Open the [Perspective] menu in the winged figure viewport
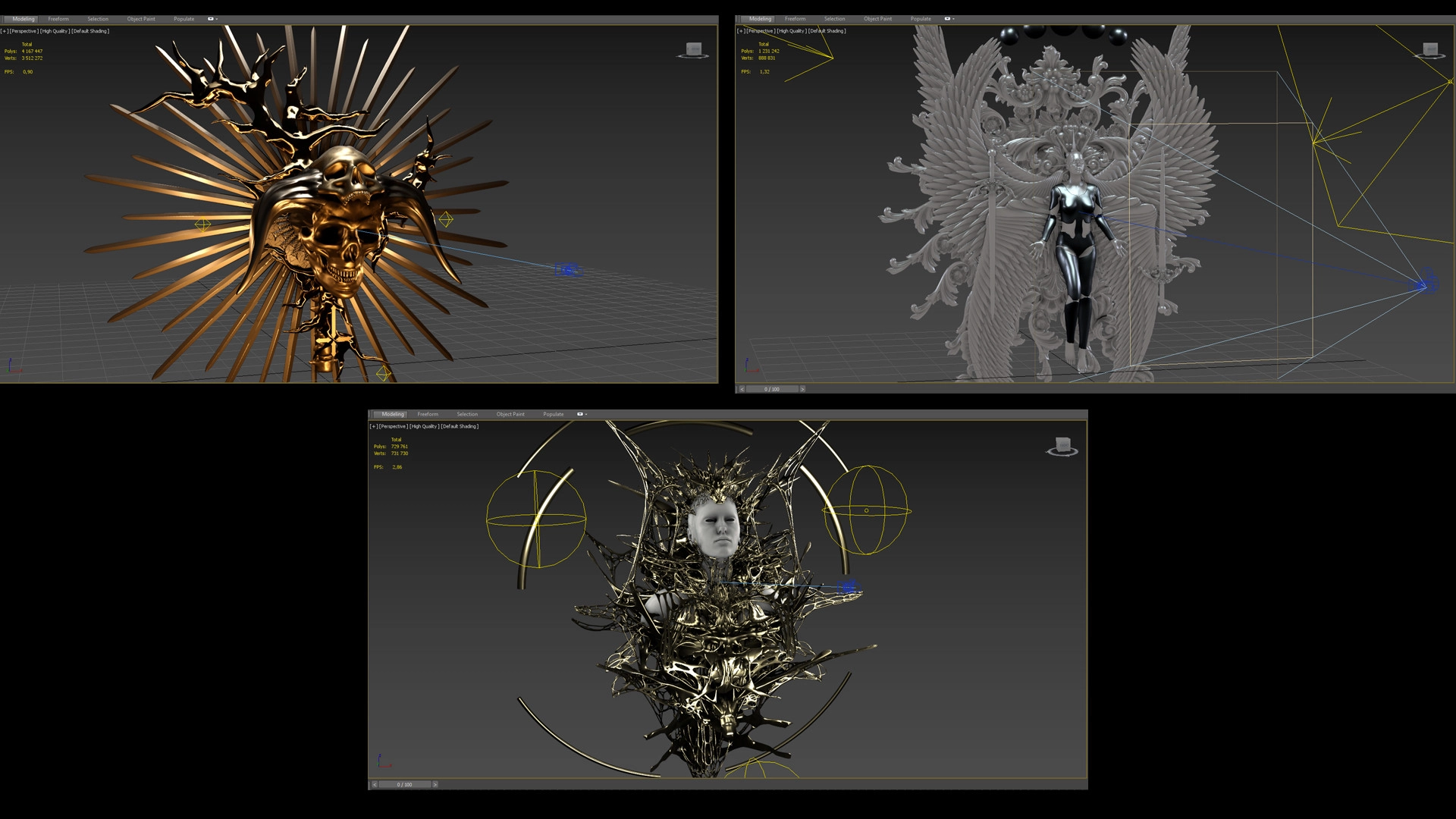Viewport: 1456px width, 819px height. pos(761,31)
